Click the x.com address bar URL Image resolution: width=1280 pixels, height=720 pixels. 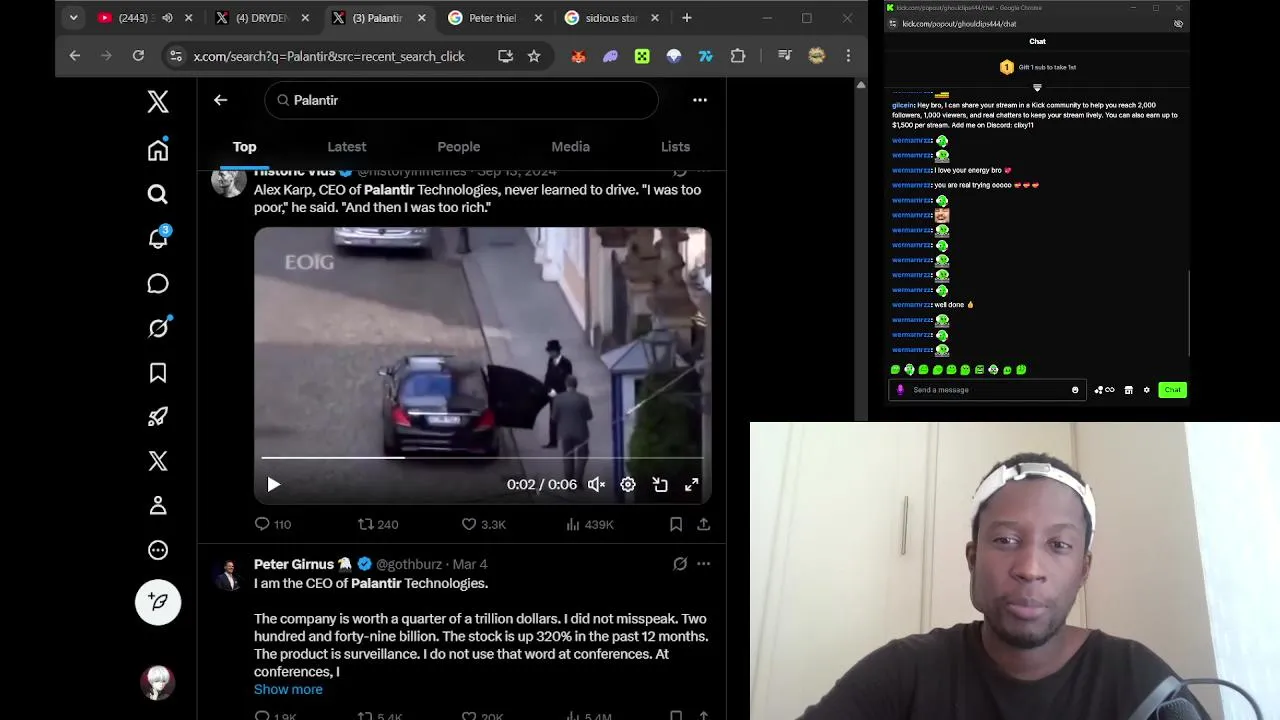point(329,57)
